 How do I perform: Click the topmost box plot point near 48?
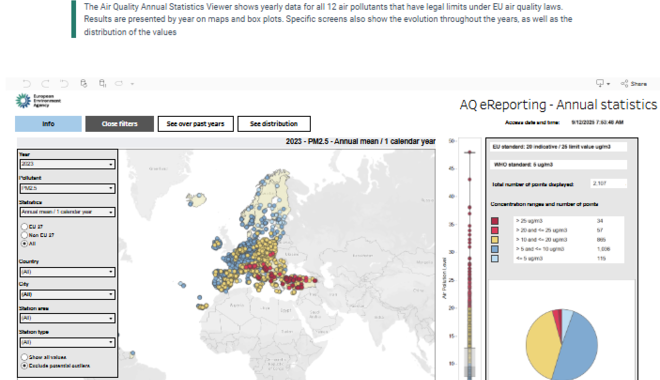tap(470, 152)
